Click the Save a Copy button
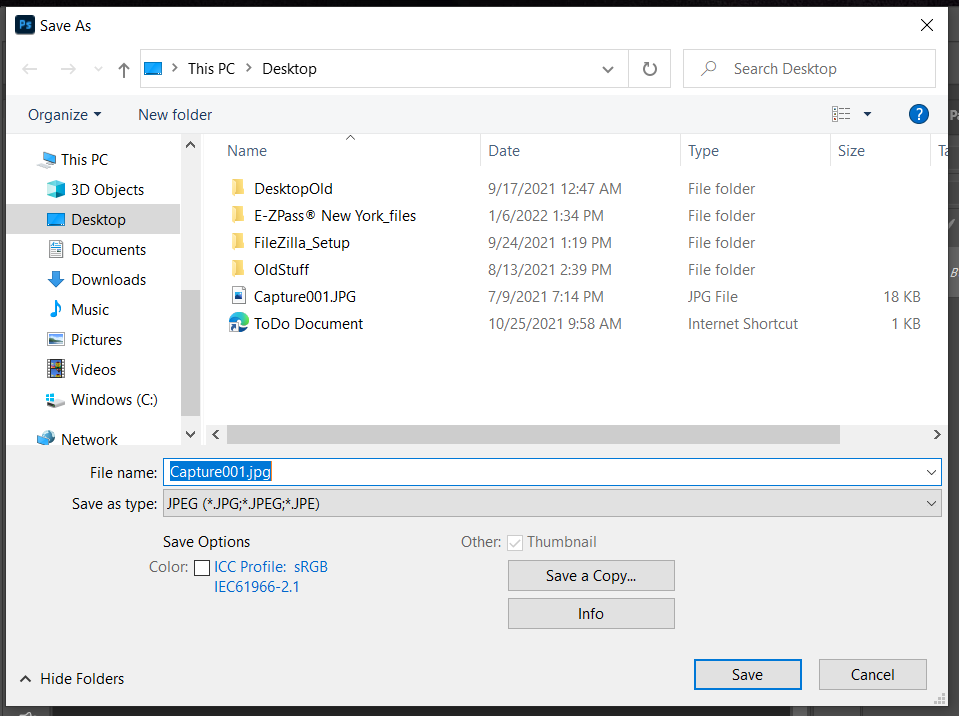This screenshot has width=959, height=716. click(x=591, y=575)
